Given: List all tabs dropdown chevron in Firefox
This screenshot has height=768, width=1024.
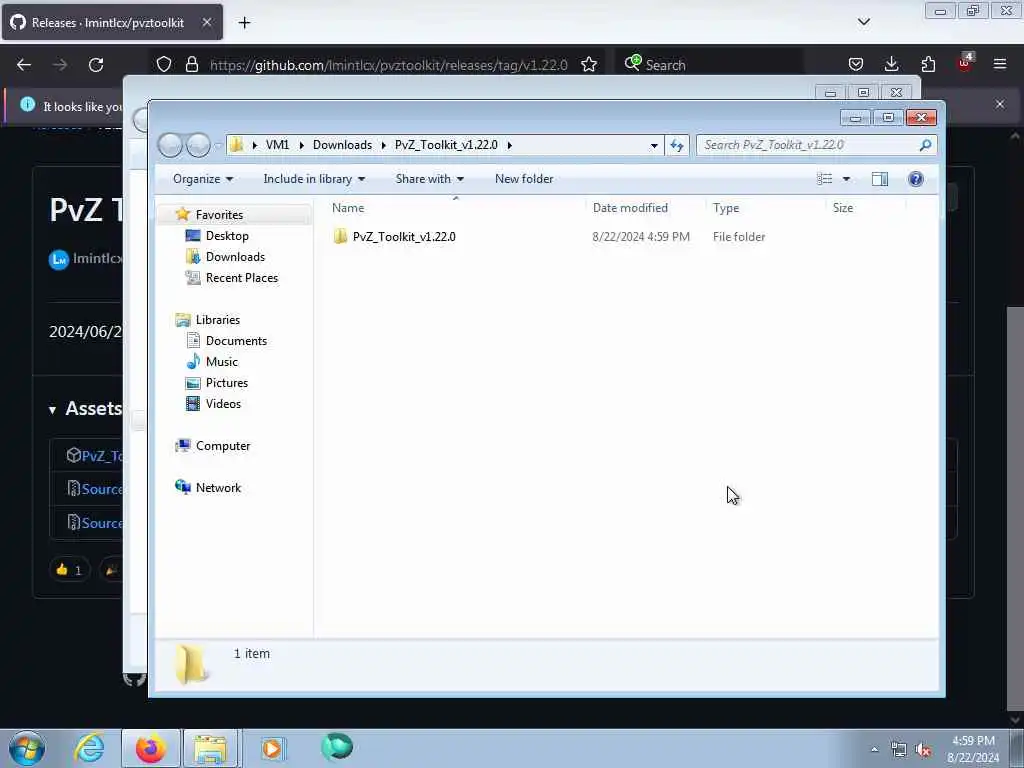Looking at the screenshot, I should [x=863, y=22].
